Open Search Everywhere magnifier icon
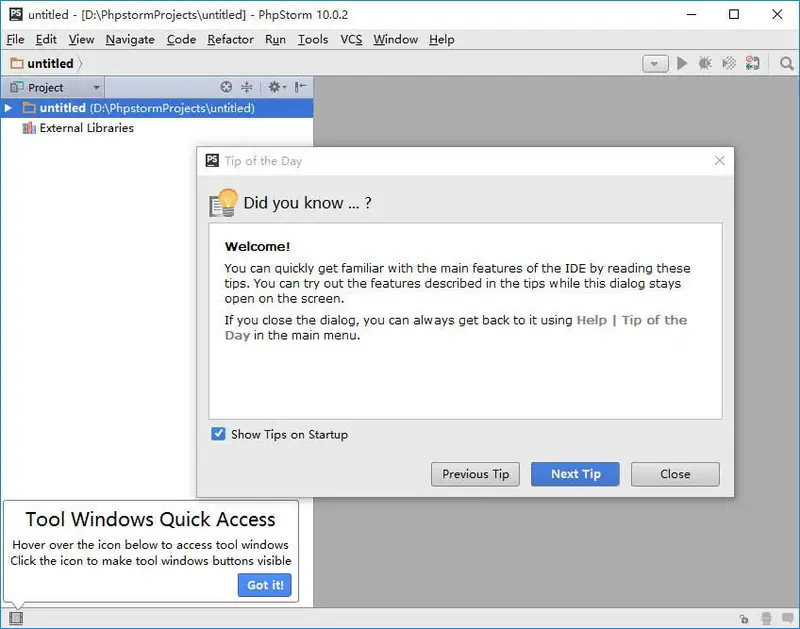 (786, 64)
